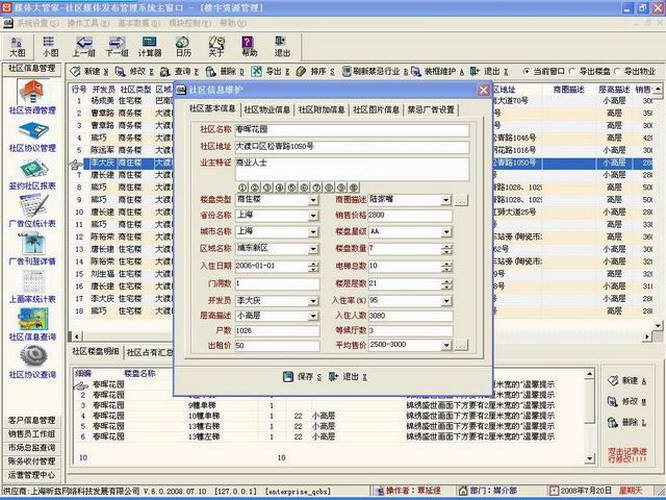Screen dimensions: 666x500
Task: Click 排序 in the list toolbar
Action: tap(315, 71)
